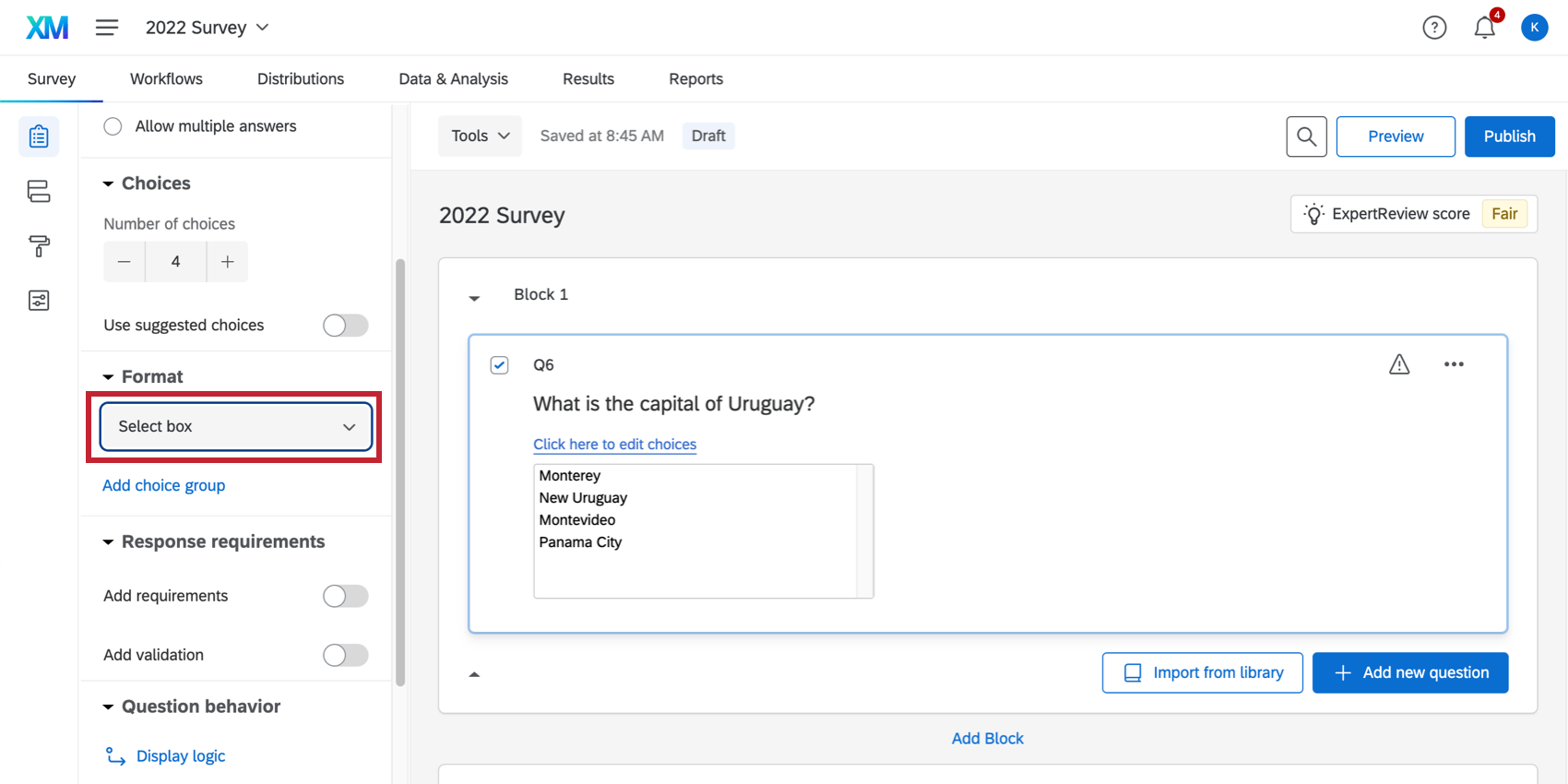Open the Tools dropdown menu
Image resolution: width=1568 pixels, height=784 pixels.
[x=480, y=137]
